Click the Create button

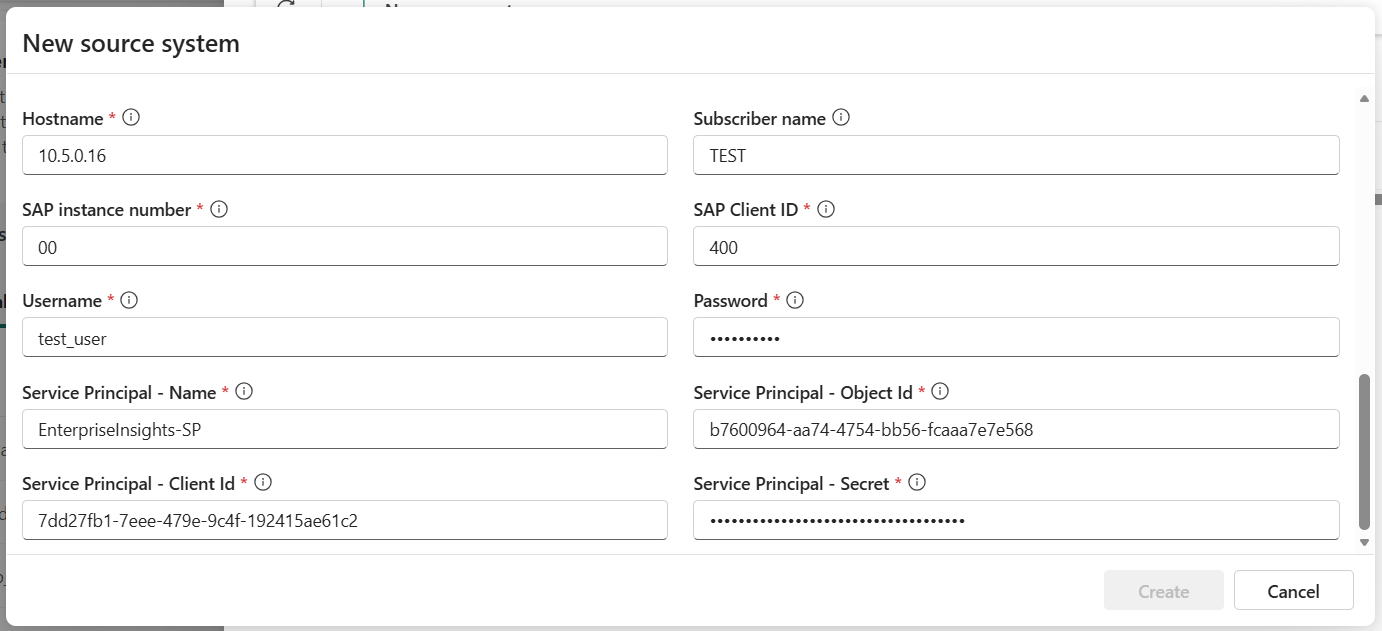pos(1163,591)
